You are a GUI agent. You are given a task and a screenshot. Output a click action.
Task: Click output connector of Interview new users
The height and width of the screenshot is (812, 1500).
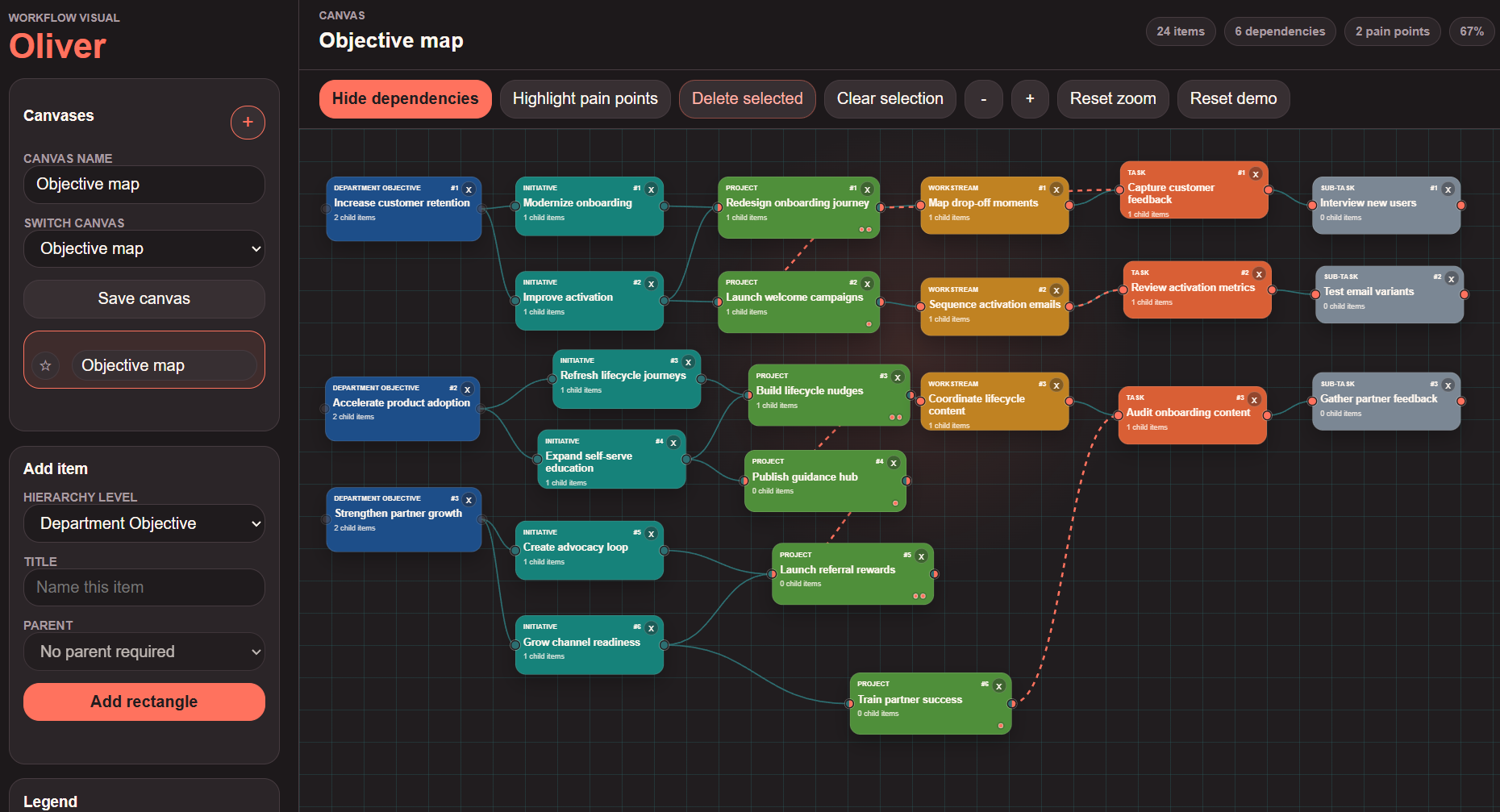click(1460, 206)
